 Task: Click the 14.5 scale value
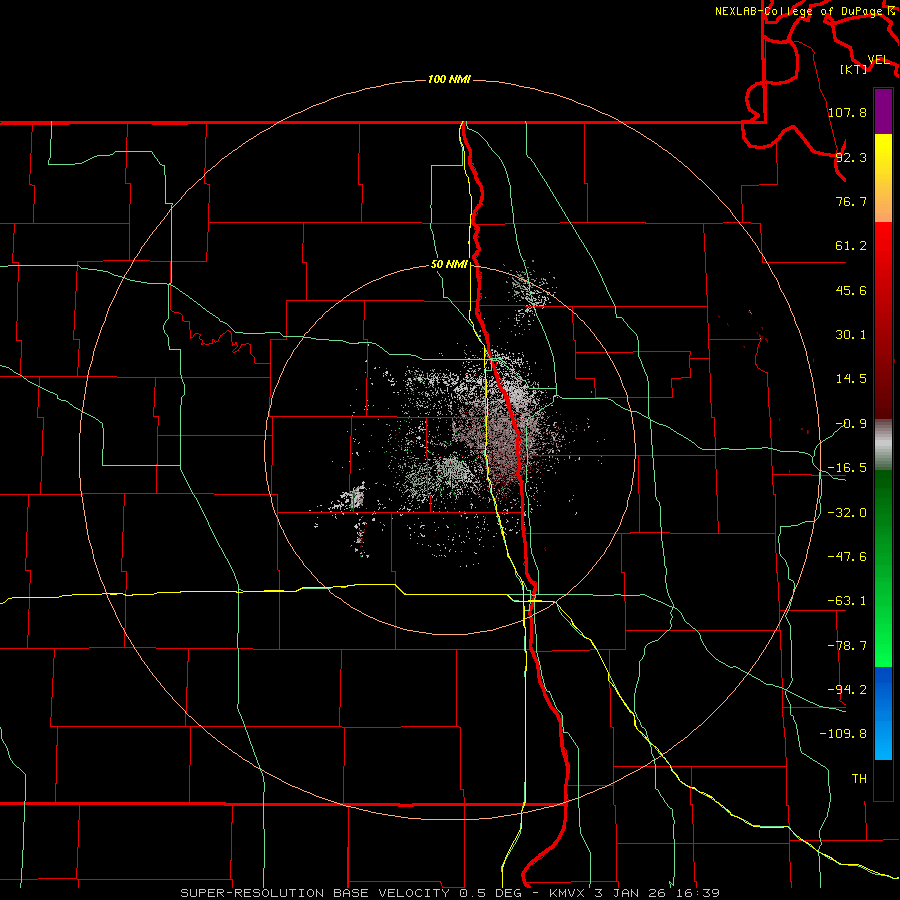pyautogui.click(x=851, y=379)
